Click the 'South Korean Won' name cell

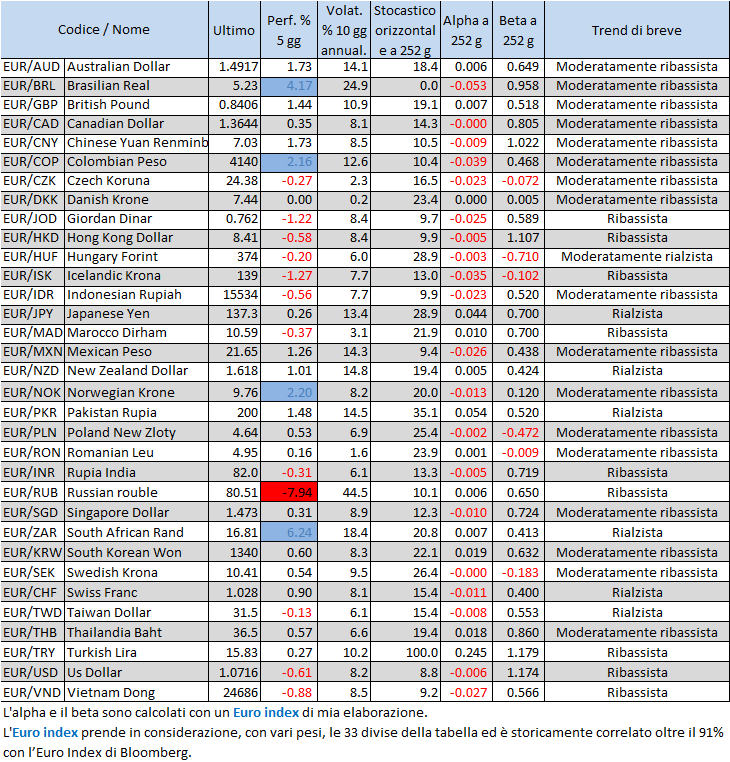pyautogui.click(x=137, y=553)
